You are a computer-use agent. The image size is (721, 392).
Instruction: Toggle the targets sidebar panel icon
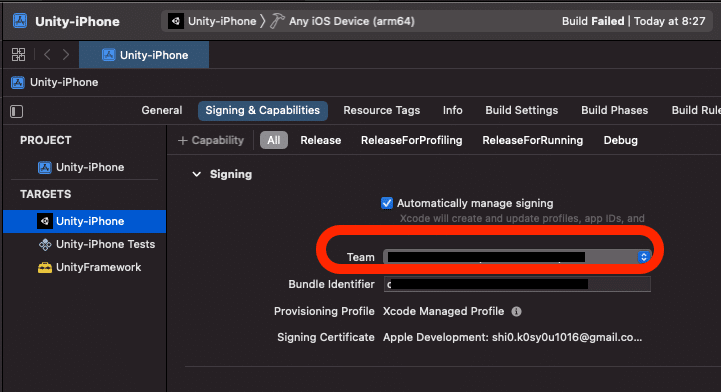17,111
